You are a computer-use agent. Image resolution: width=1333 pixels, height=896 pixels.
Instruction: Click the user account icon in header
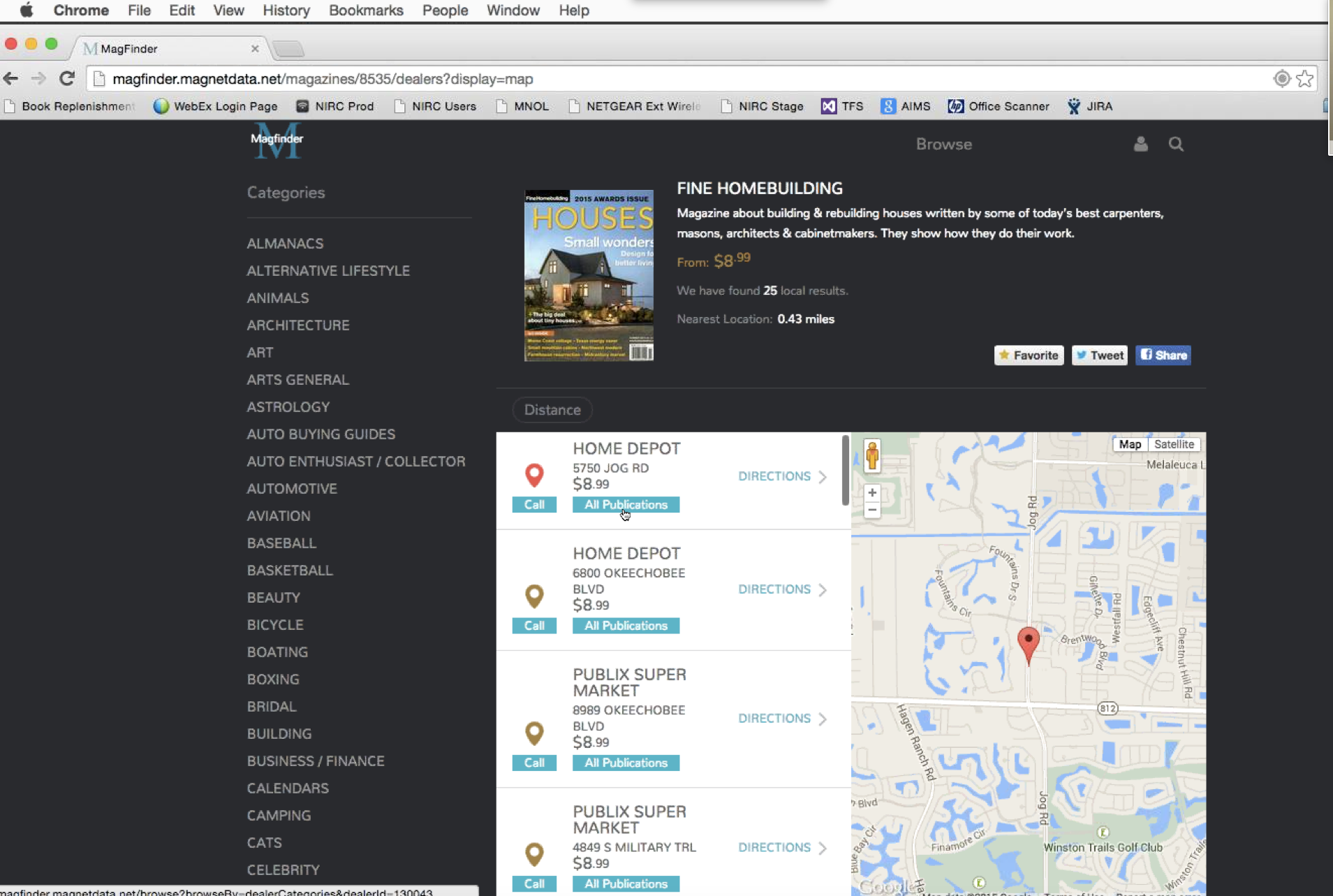tap(1140, 145)
